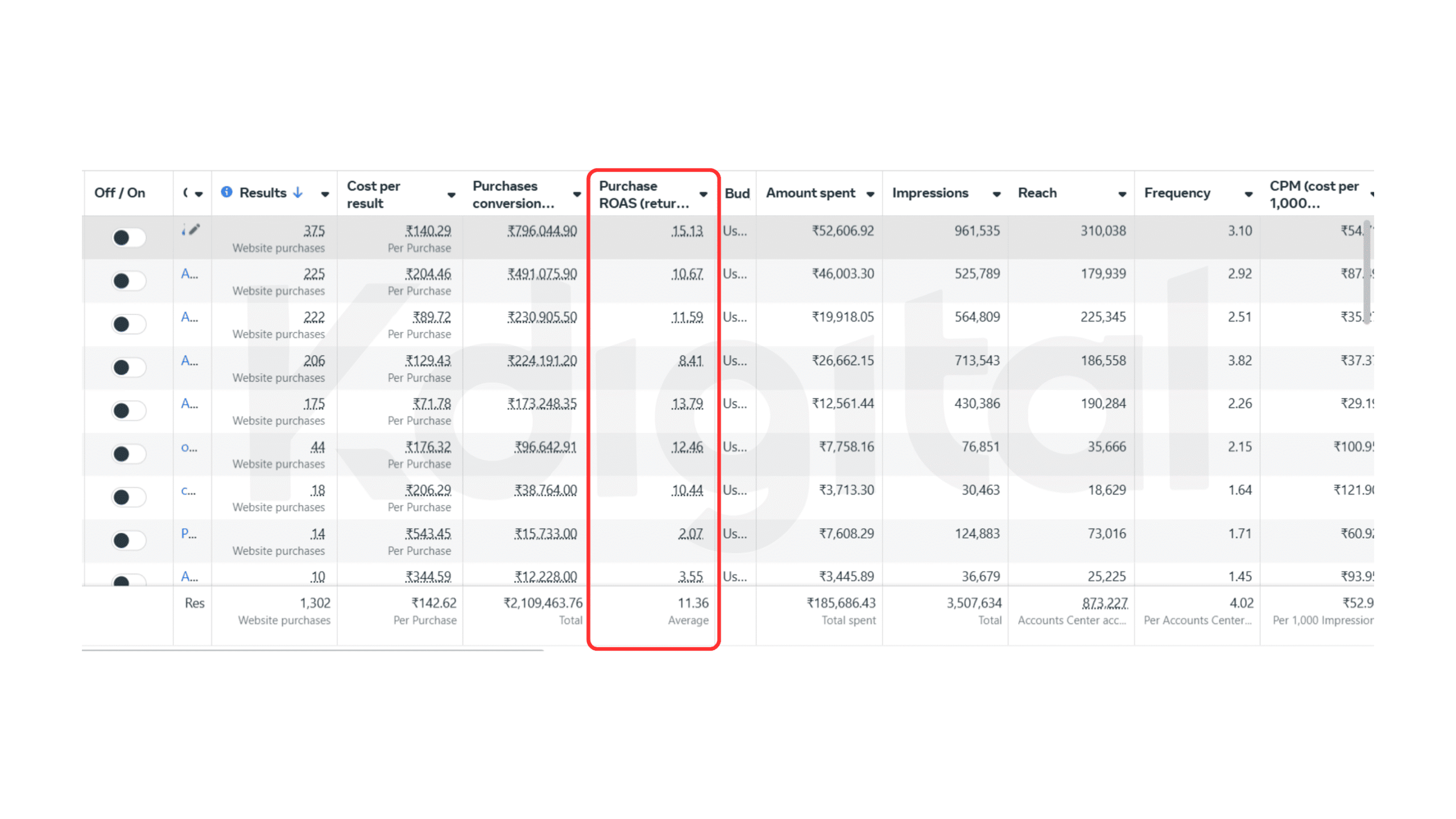
Task: Open the Results column dropdown arrow
Action: pos(325,195)
